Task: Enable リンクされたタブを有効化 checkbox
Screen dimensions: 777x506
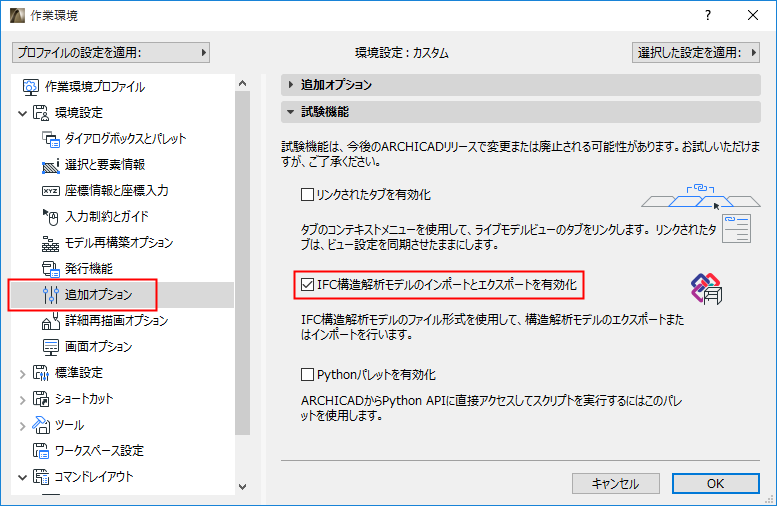Action: point(307,194)
